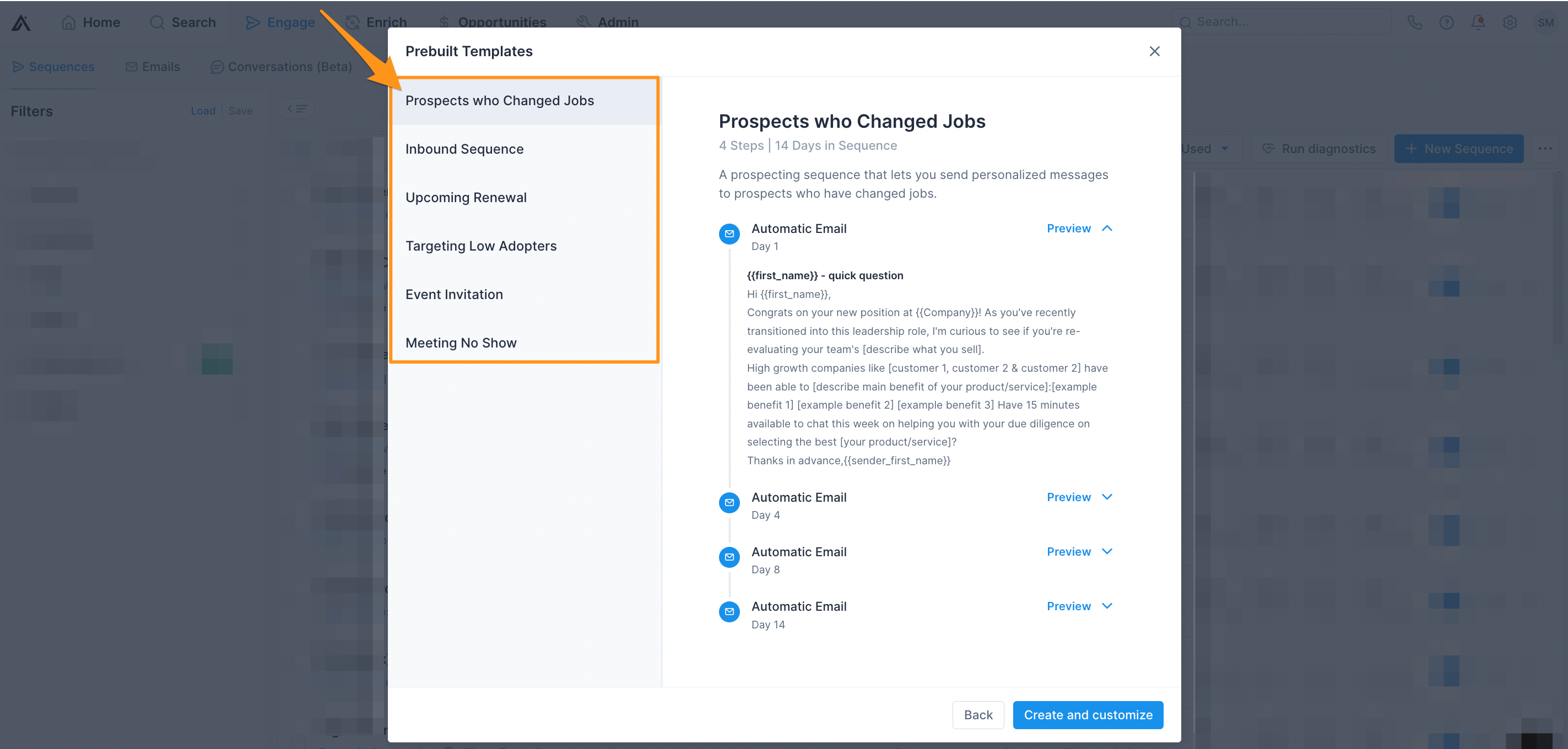Open the notifications bell icon
Viewport: 1568px width, 749px height.
pos(1478,23)
